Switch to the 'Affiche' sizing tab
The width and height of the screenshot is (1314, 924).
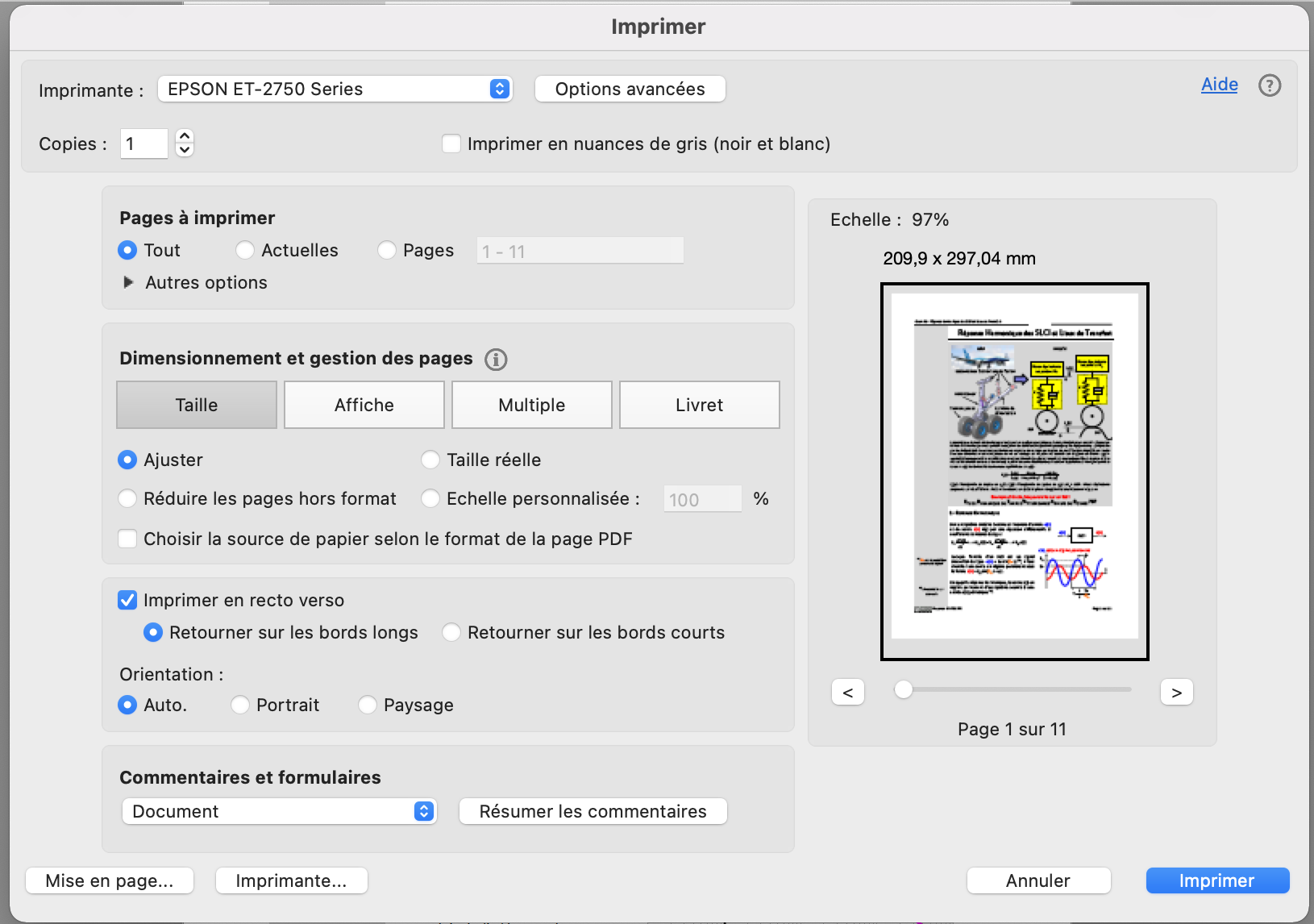click(x=364, y=405)
